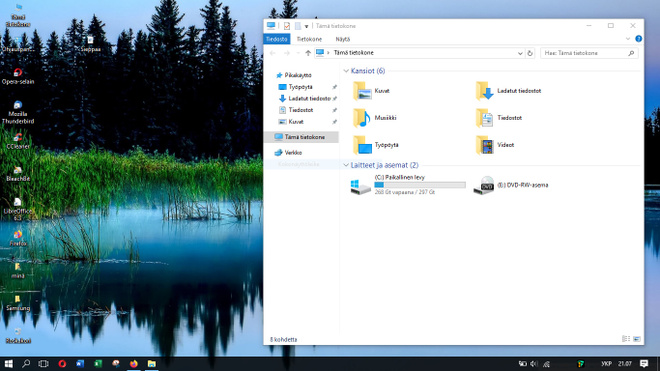
Task: Collapse the Kansiot (6) group
Action: click(x=346, y=71)
